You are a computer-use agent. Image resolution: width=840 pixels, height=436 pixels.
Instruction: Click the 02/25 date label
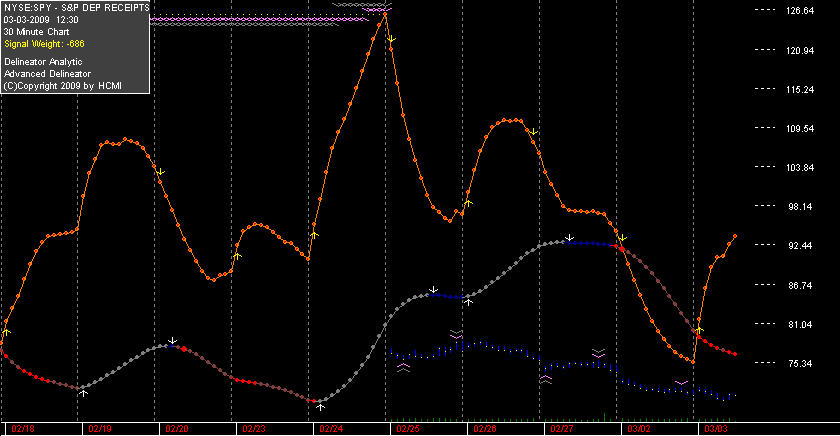coord(408,429)
